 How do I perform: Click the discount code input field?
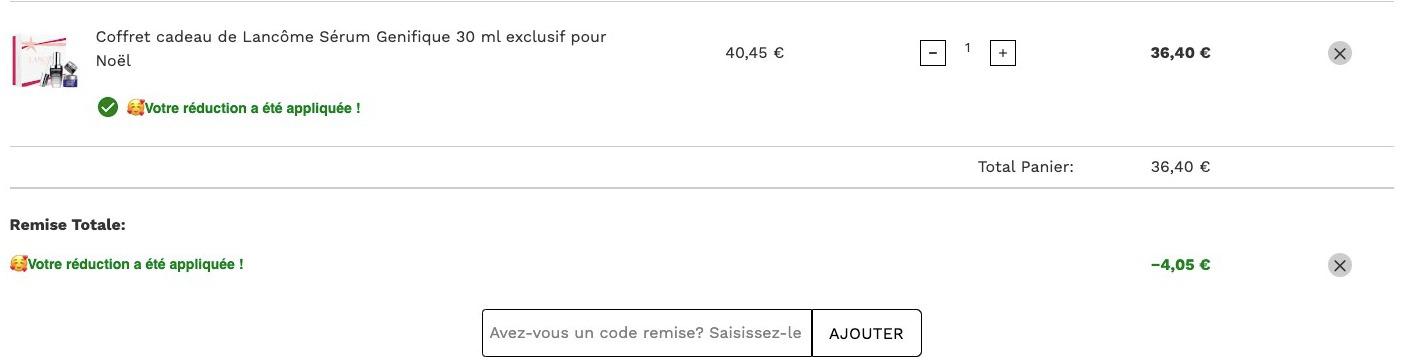(647, 333)
